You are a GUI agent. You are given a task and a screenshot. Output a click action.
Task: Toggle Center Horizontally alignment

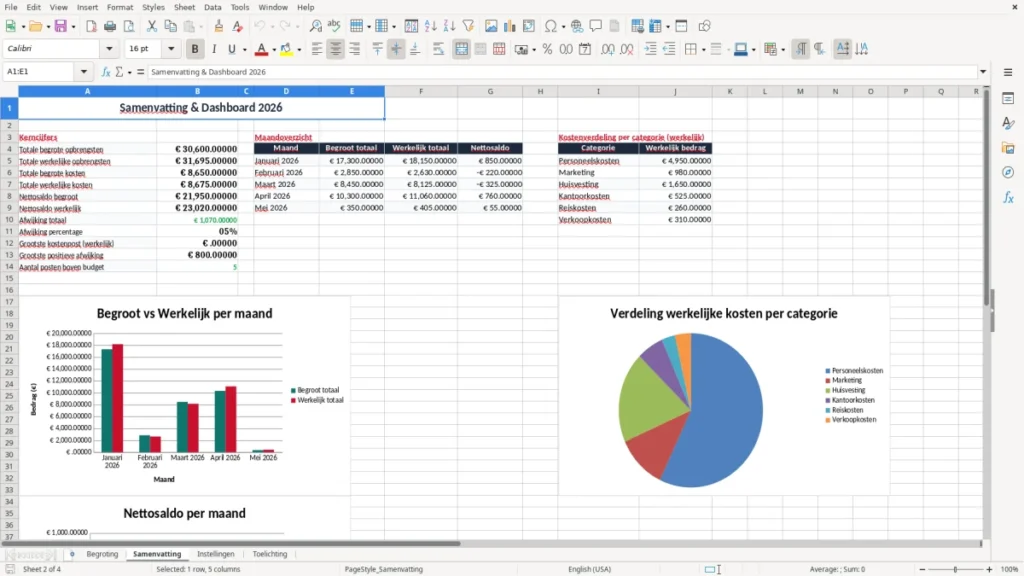(x=336, y=49)
